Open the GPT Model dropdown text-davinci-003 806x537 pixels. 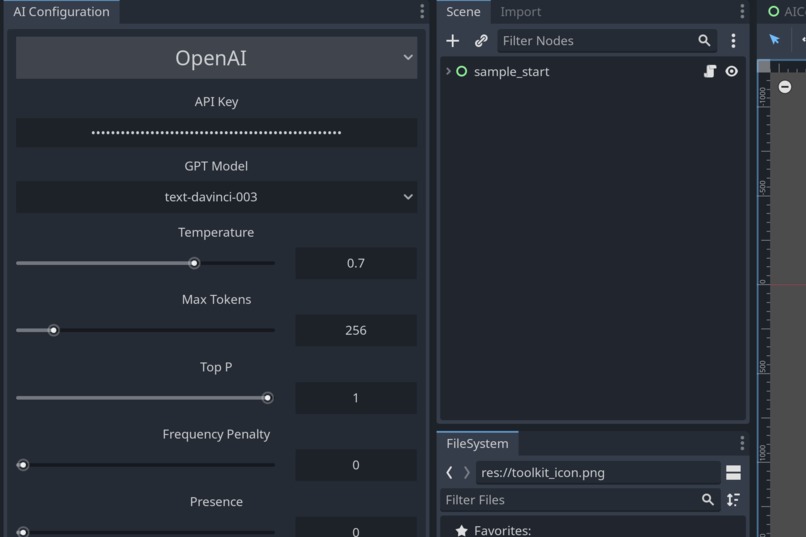click(216, 197)
